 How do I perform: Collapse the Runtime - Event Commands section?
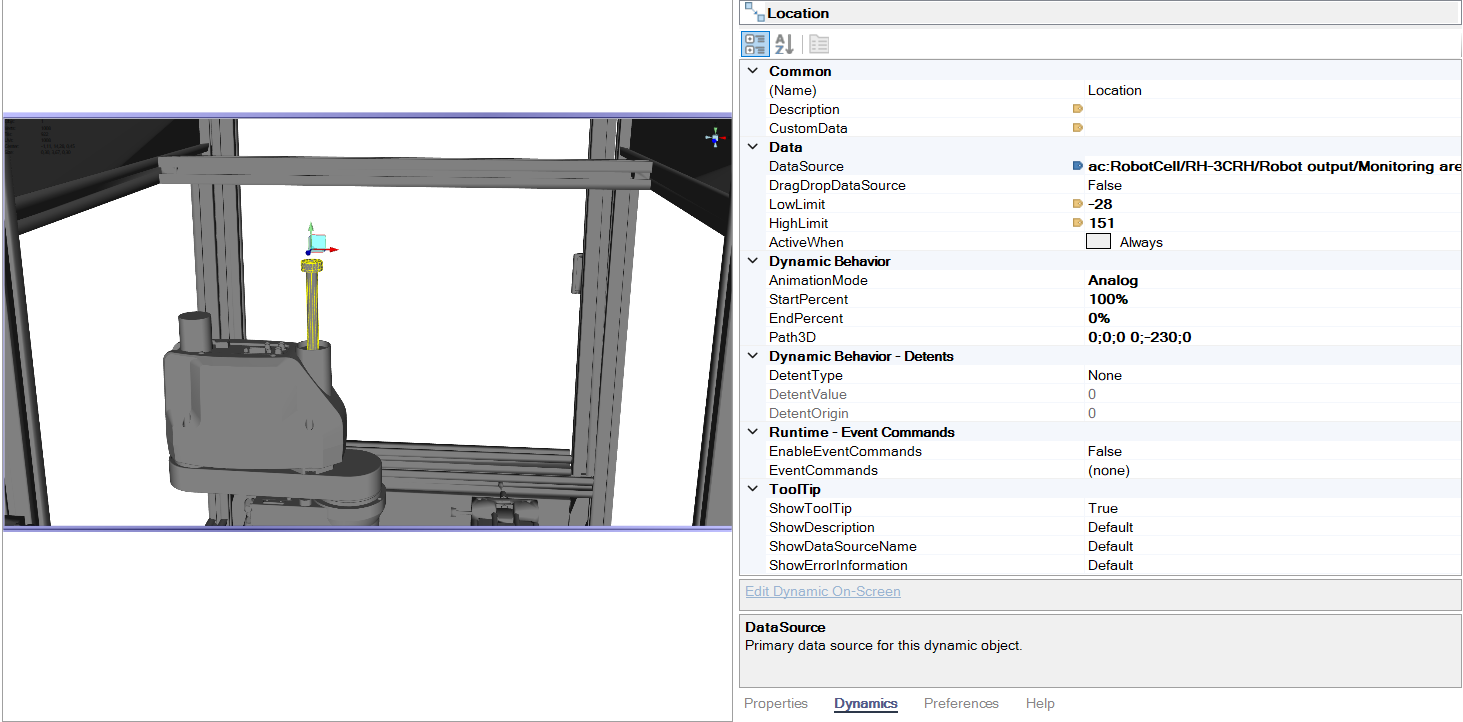[x=752, y=432]
